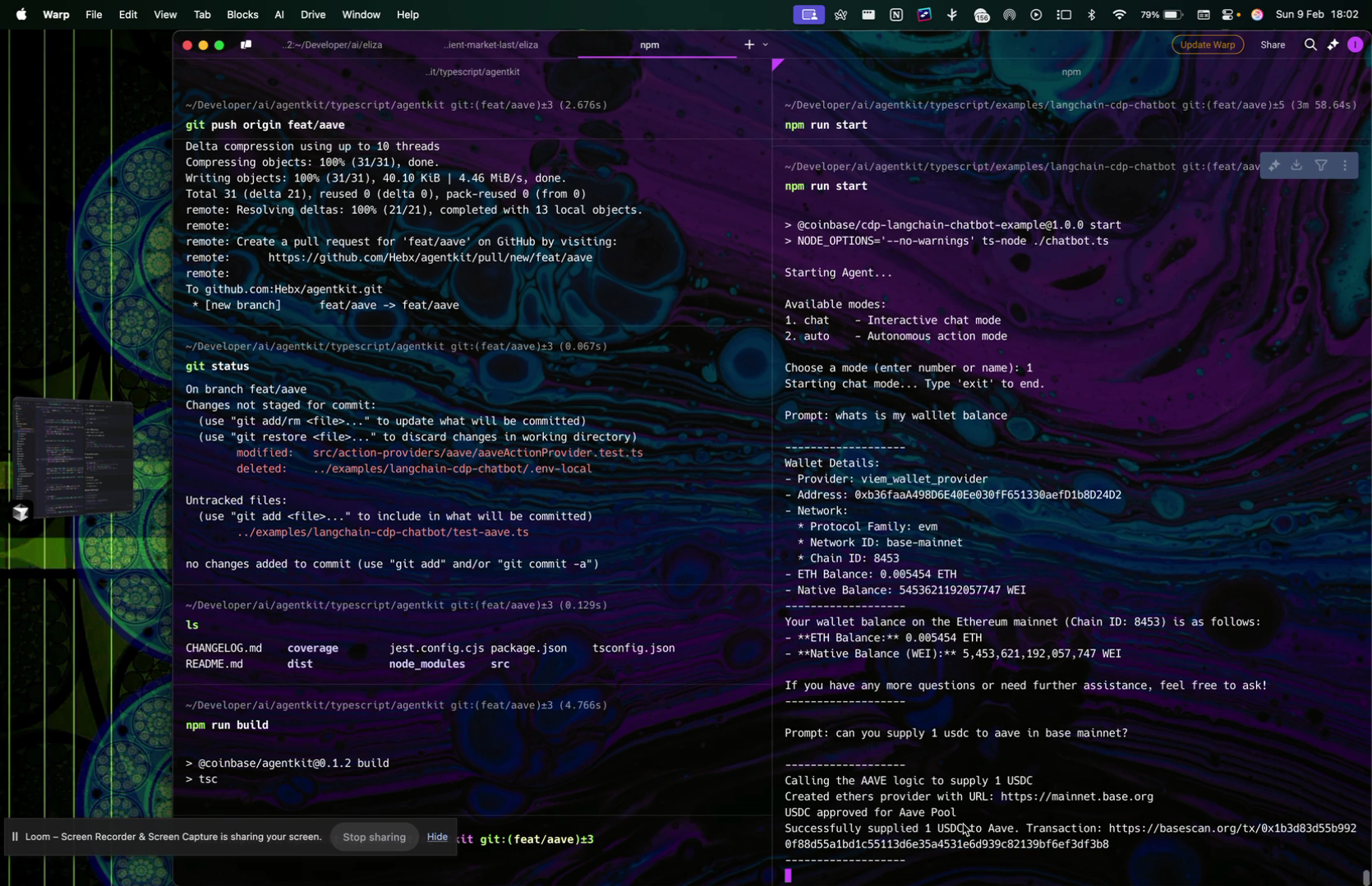Open Siri from menu bar
Screen dimensions: 1372x886
tap(1256, 14)
